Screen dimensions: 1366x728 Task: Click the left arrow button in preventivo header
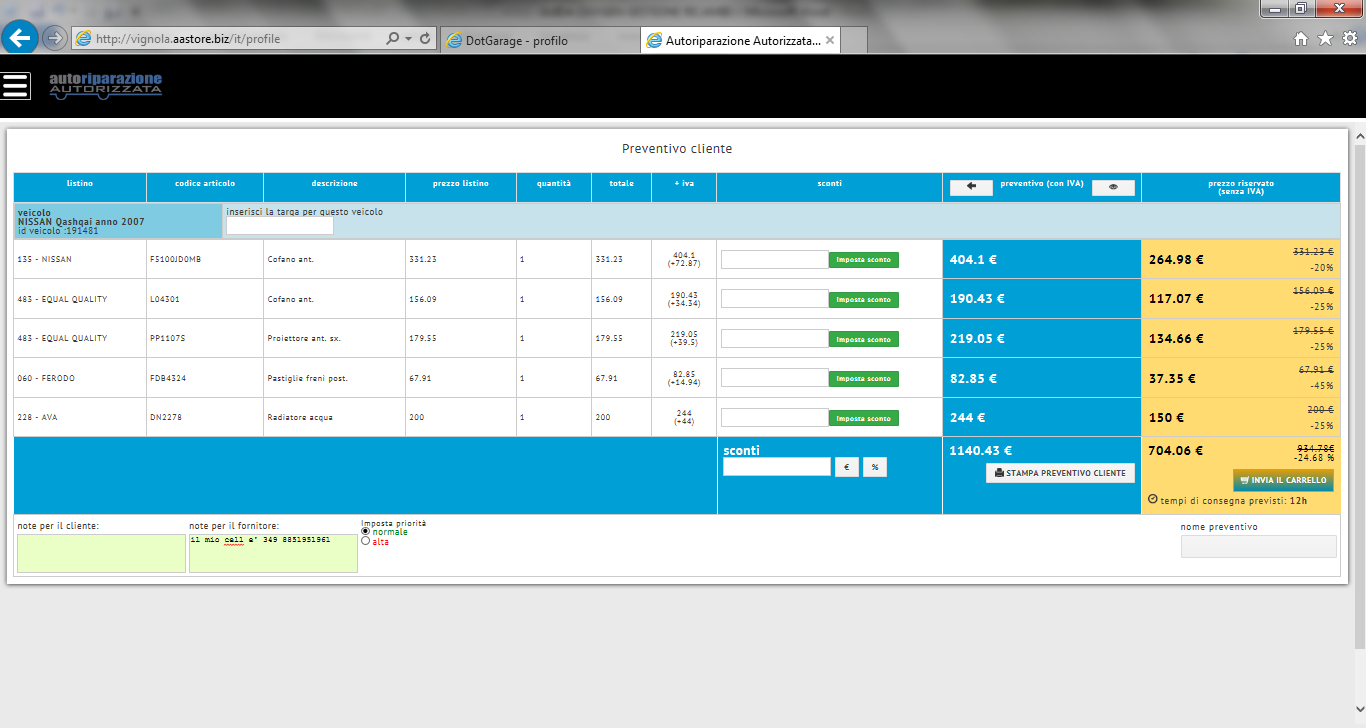point(971,187)
